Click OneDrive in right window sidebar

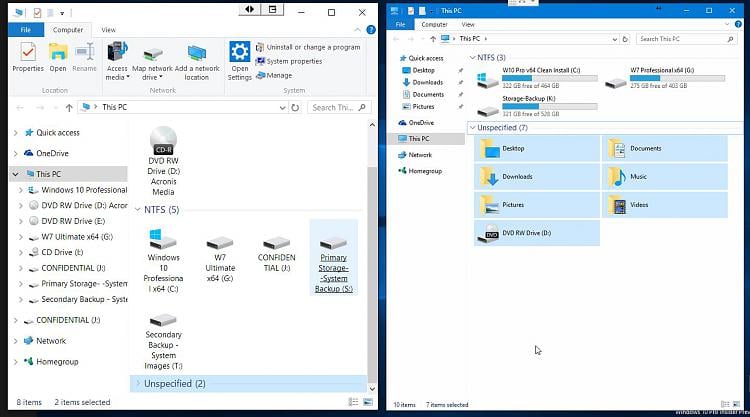[416, 122]
